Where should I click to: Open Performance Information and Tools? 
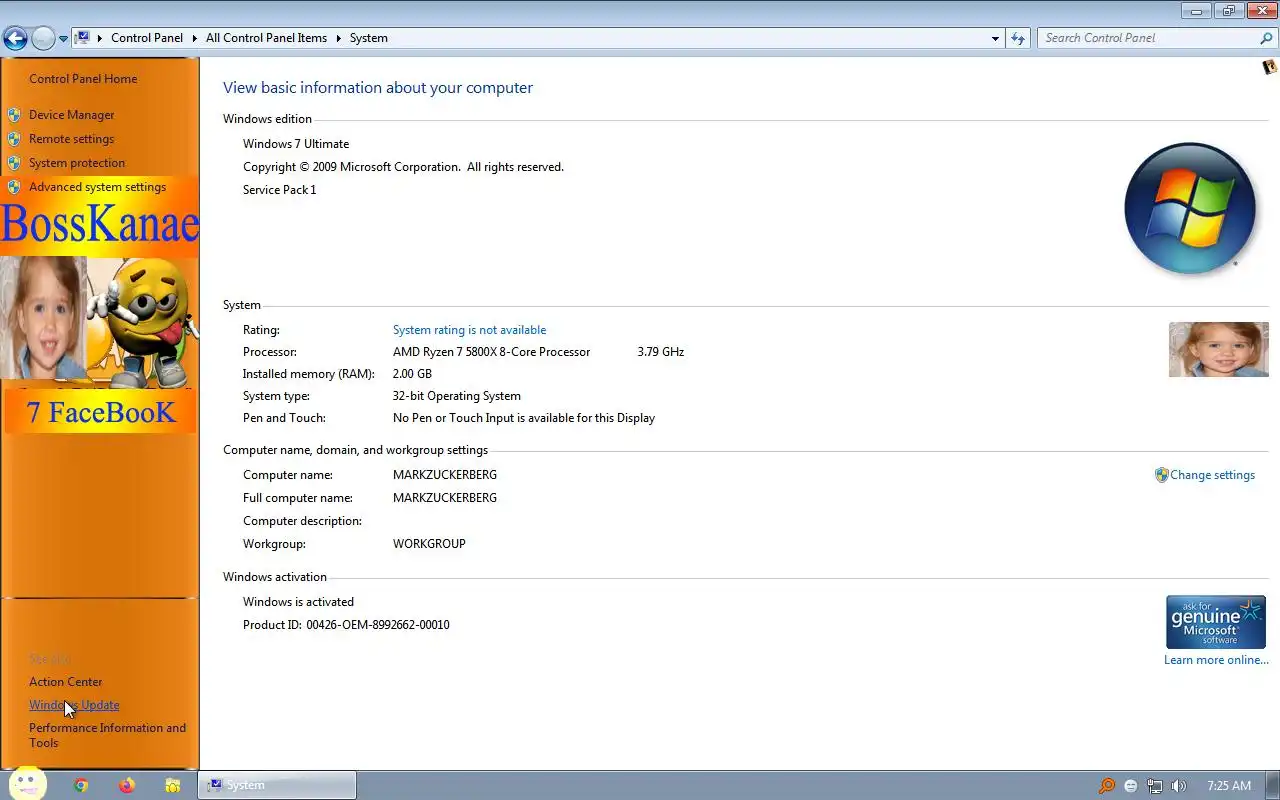click(107, 735)
